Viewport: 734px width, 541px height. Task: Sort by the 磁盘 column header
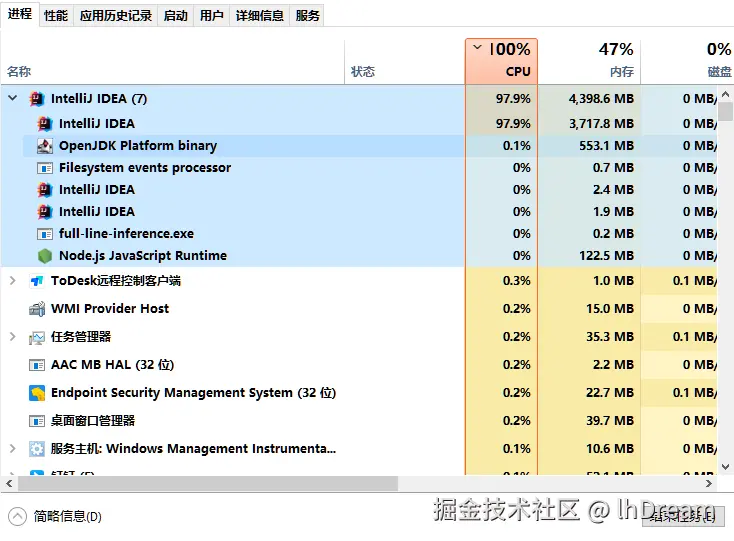tap(687, 61)
